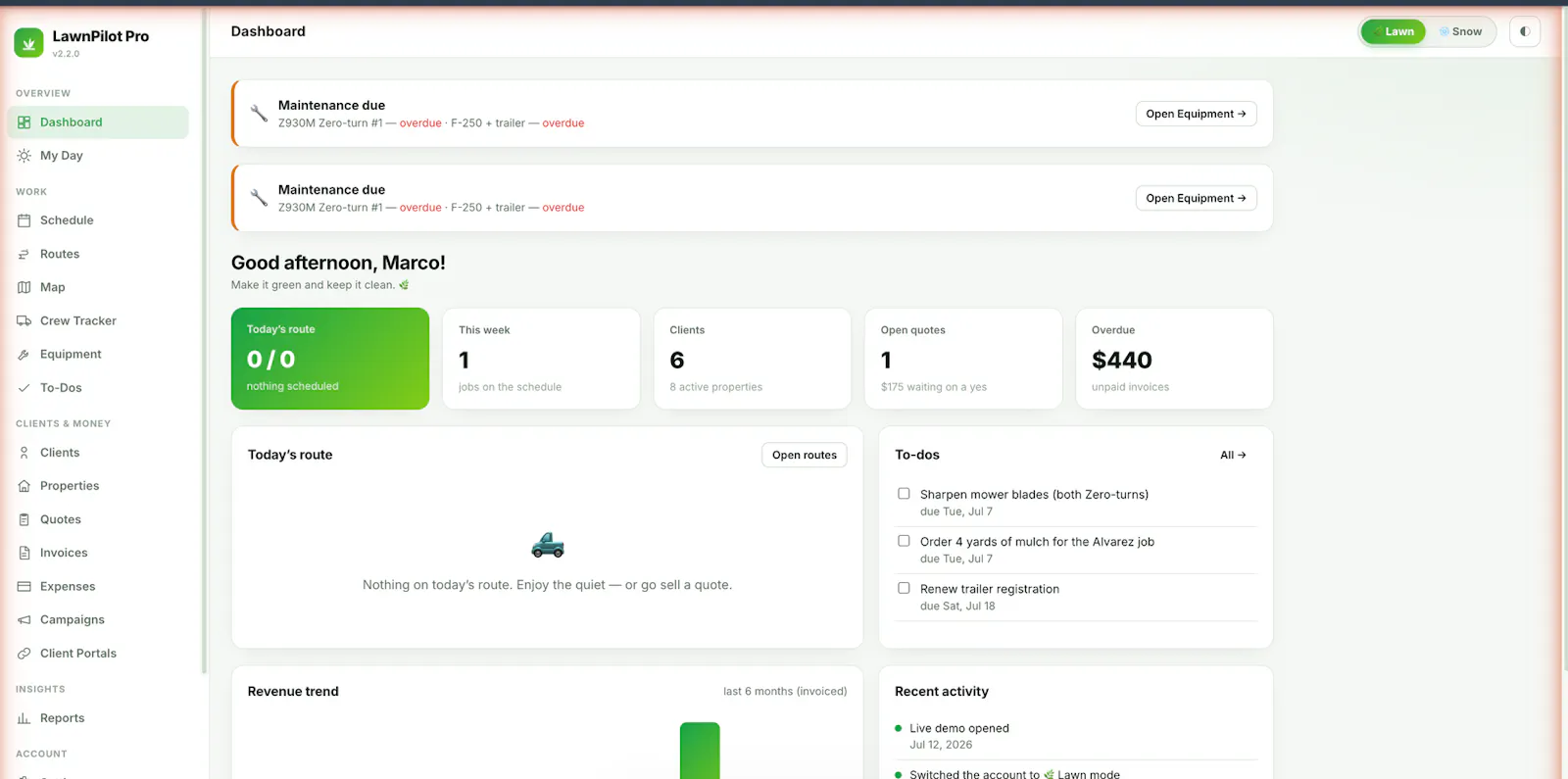
Task: Click the v2.2.0 version label
Action: coord(66,54)
